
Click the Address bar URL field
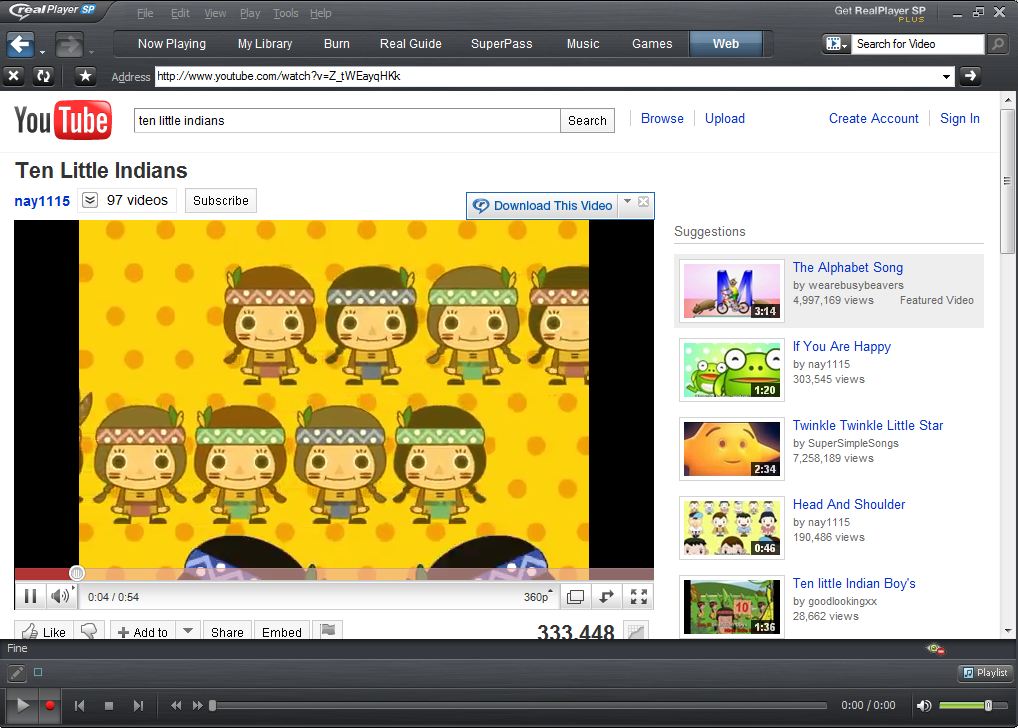click(547, 77)
